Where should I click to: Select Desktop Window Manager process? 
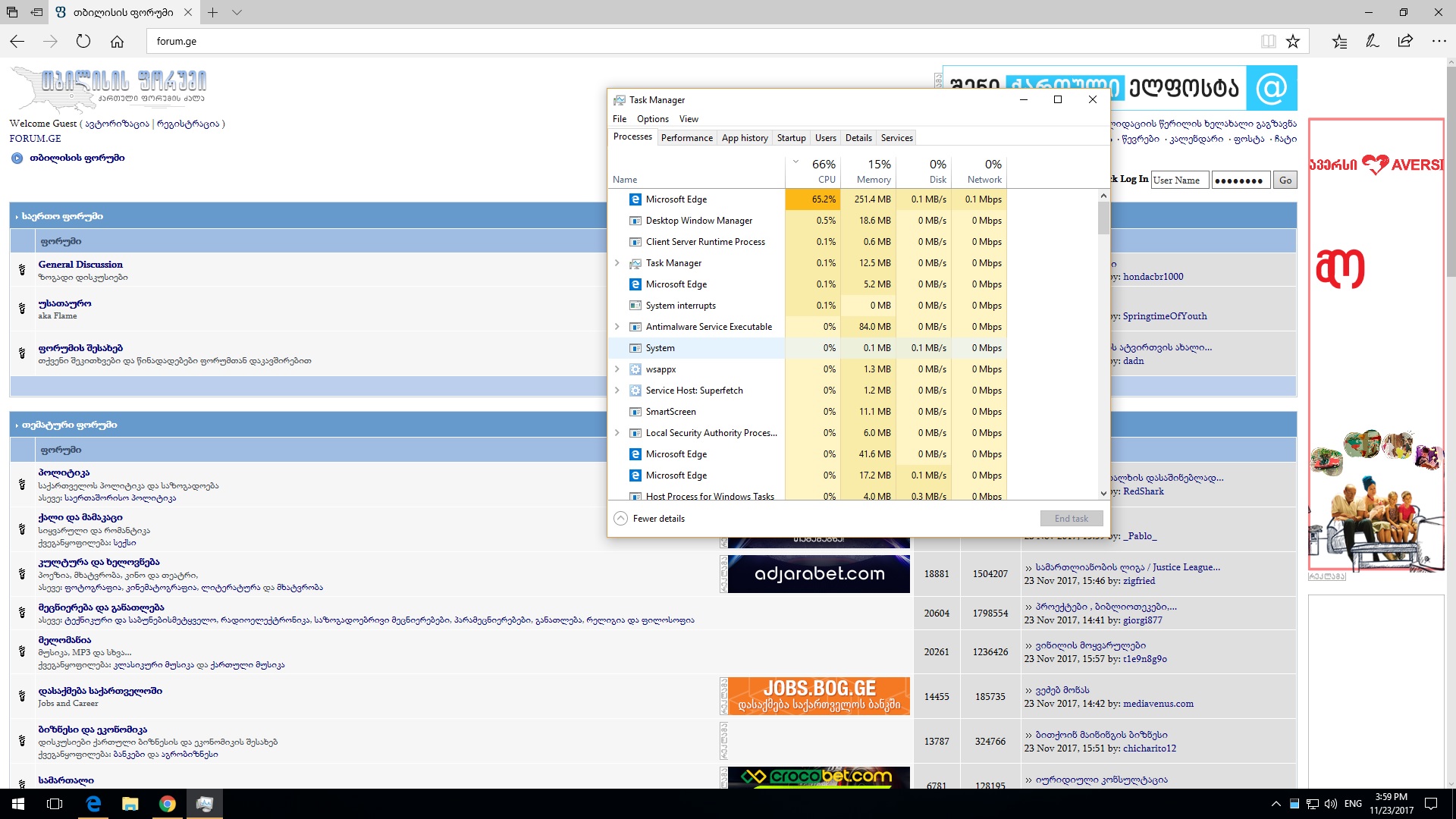808,221
